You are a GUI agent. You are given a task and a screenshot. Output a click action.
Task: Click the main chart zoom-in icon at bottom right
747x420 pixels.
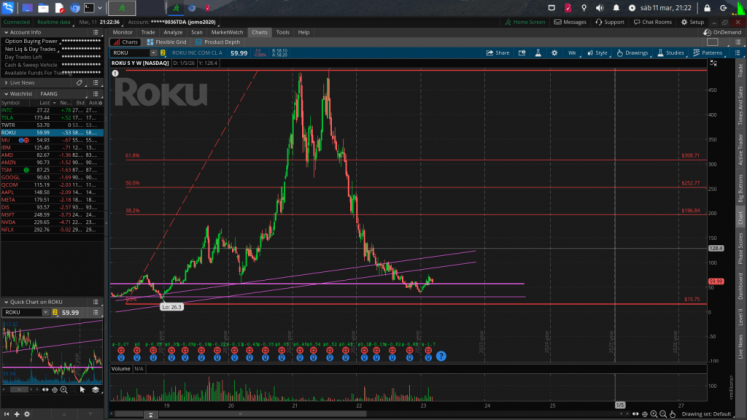(x=654, y=414)
